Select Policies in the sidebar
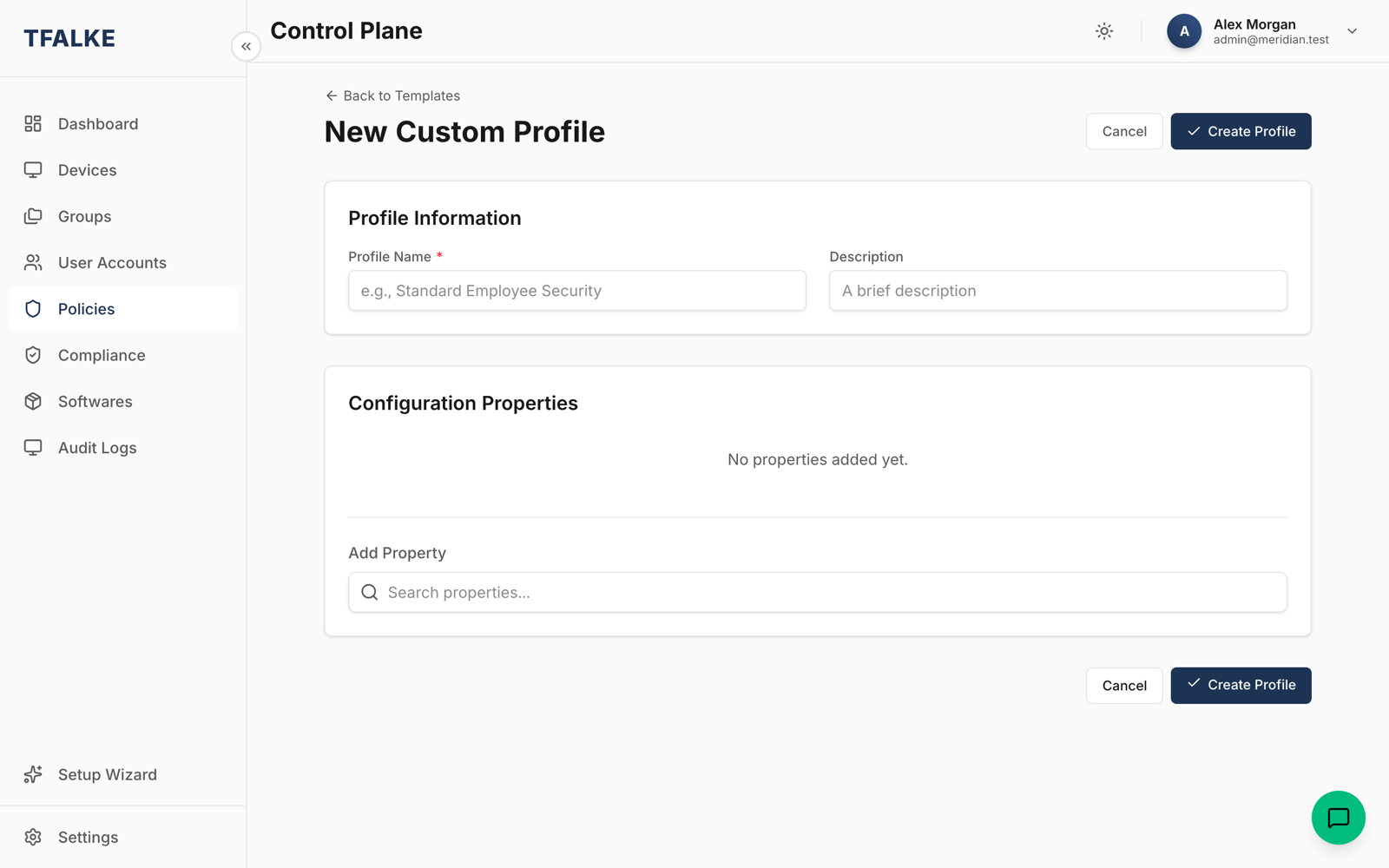 pos(123,309)
